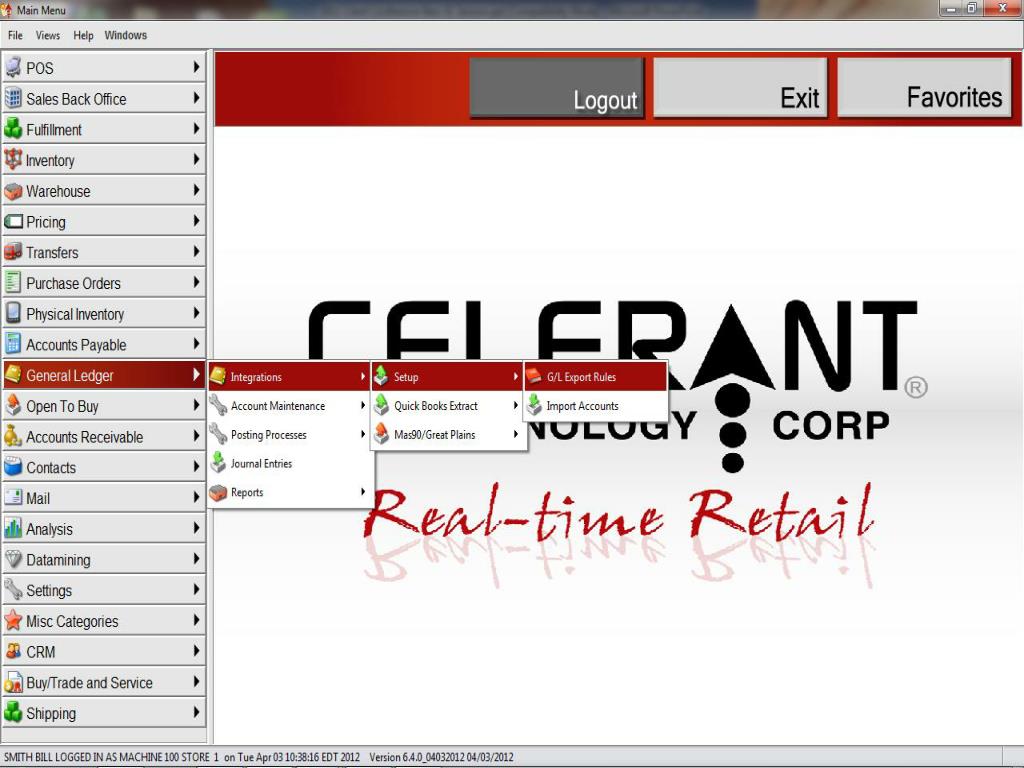Click the version number in status bar
This screenshot has width=1024, height=768.
click(x=441, y=757)
